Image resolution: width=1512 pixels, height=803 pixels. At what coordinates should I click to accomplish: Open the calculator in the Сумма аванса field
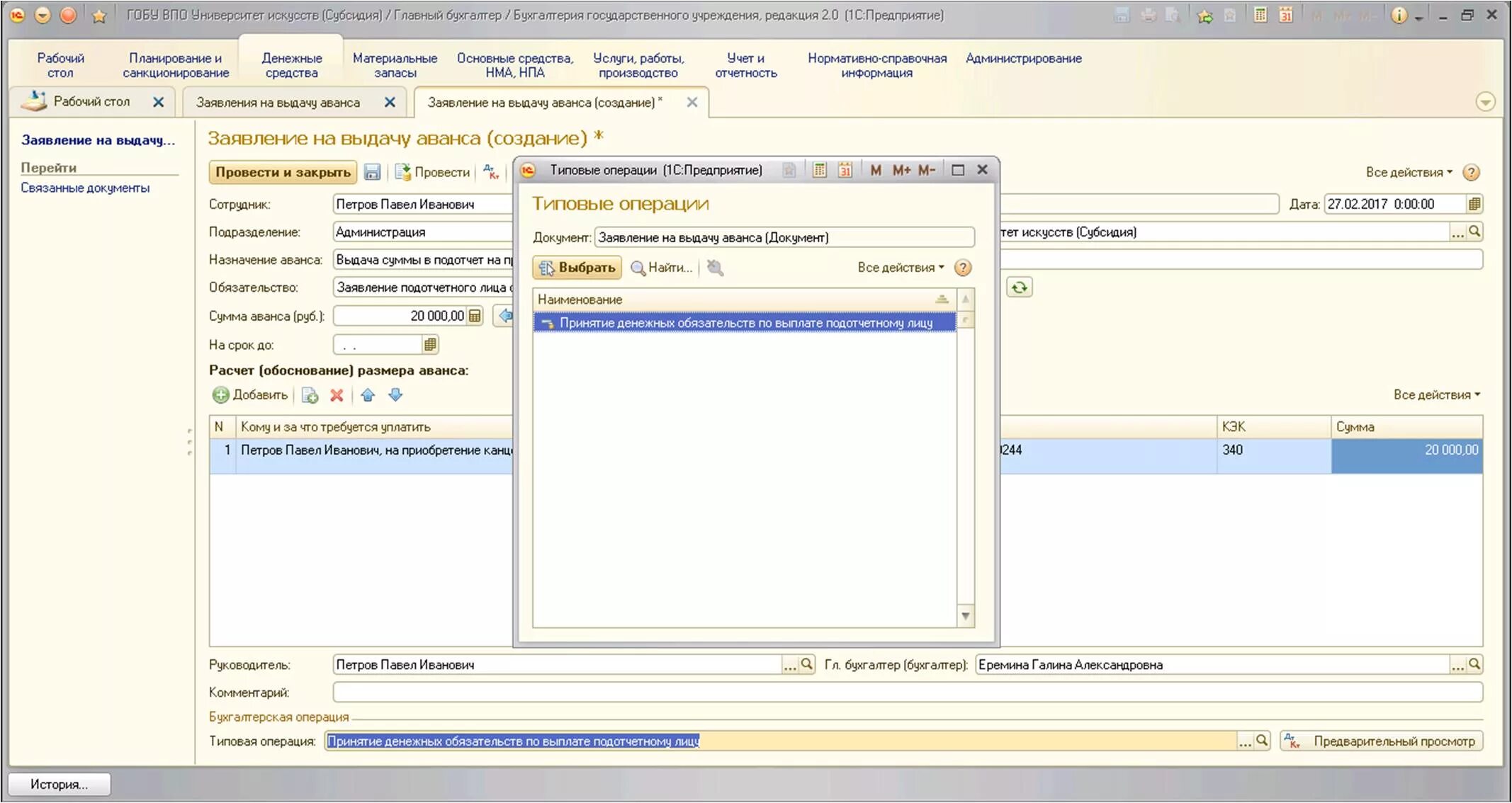pos(475,316)
